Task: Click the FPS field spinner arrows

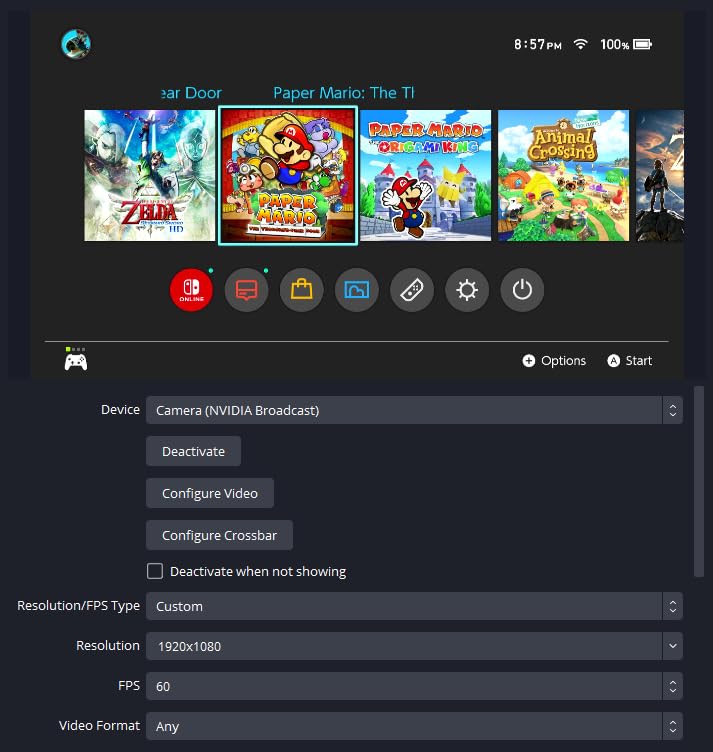Action: 673,686
